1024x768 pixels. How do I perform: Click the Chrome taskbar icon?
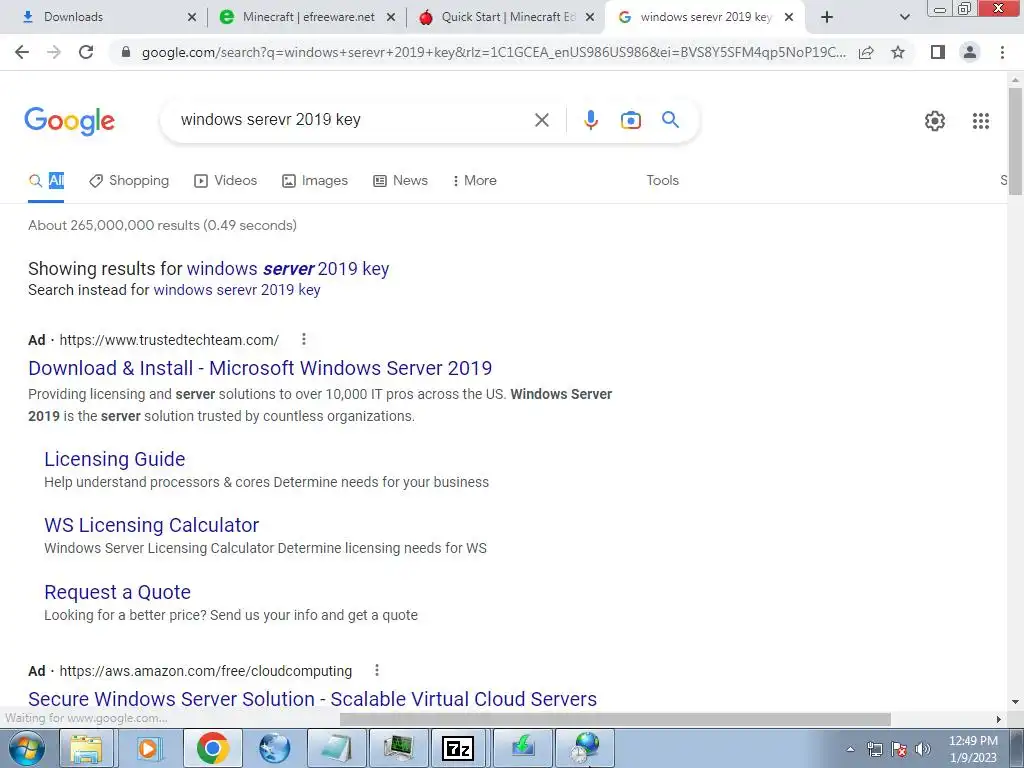(x=212, y=748)
